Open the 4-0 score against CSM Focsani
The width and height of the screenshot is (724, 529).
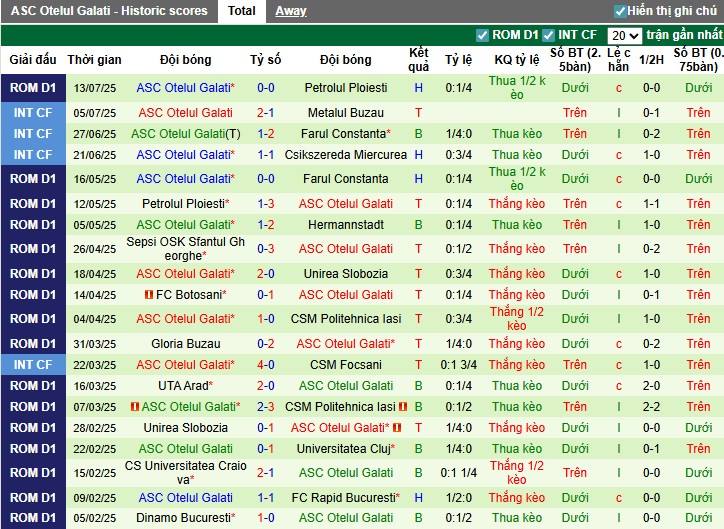point(265,365)
